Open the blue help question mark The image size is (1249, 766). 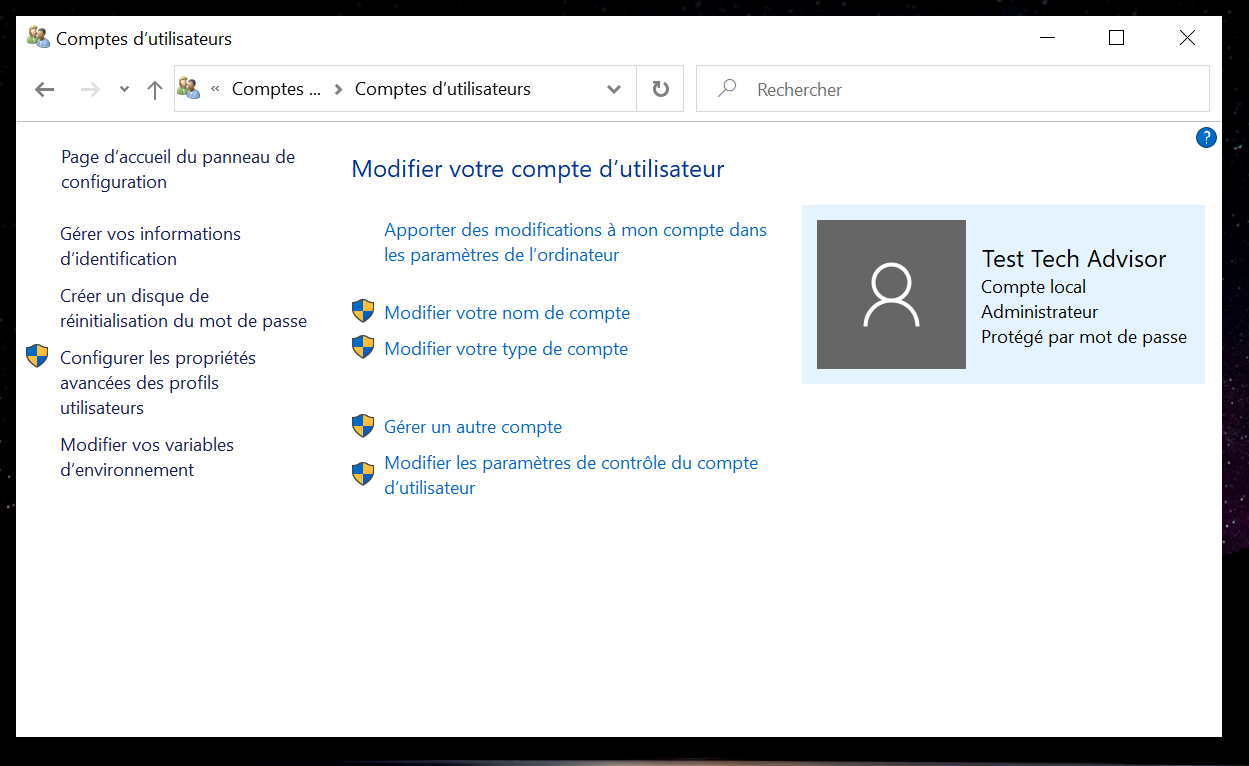tap(1206, 138)
